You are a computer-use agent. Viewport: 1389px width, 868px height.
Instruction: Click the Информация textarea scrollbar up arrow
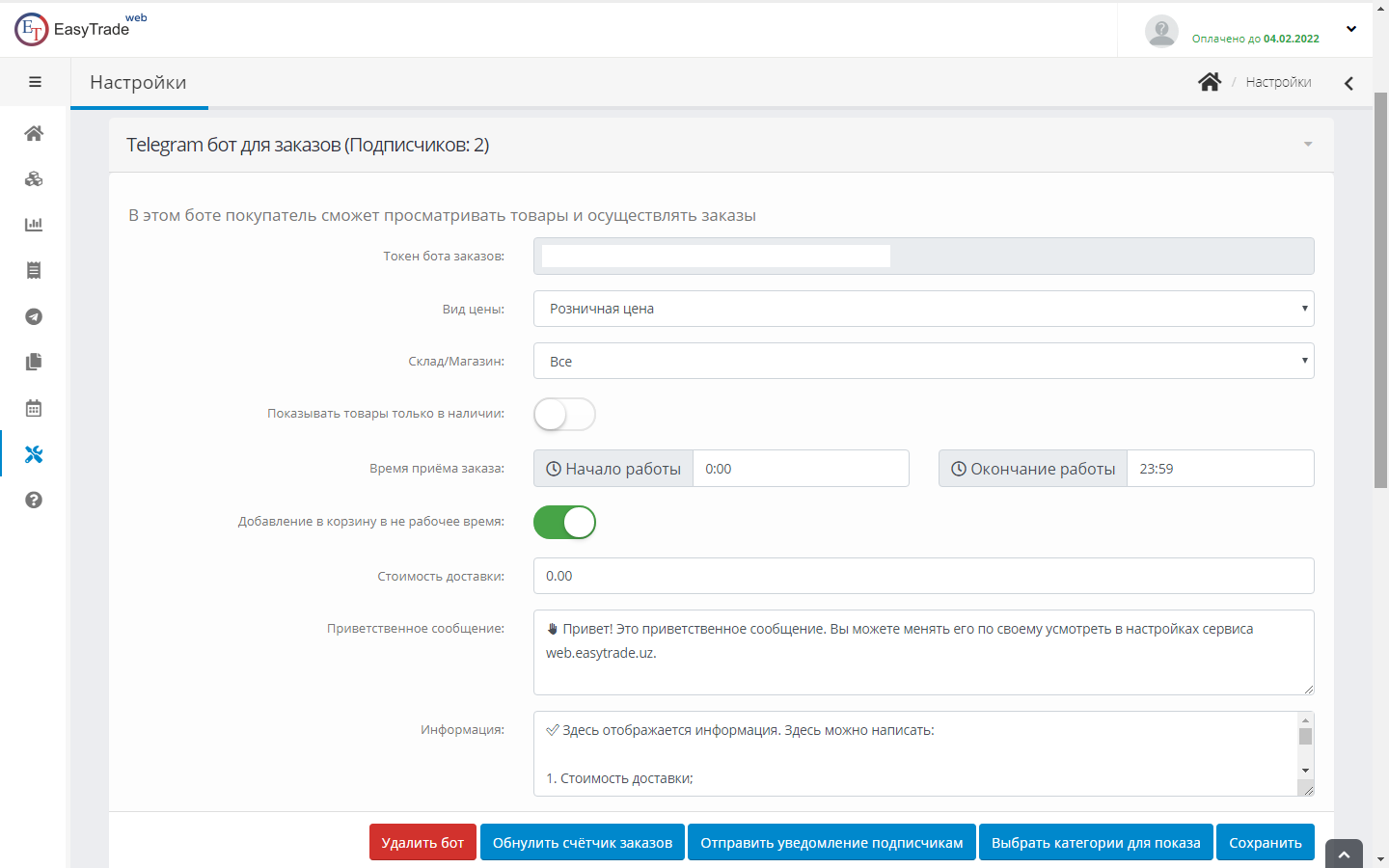click(x=1305, y=720)
